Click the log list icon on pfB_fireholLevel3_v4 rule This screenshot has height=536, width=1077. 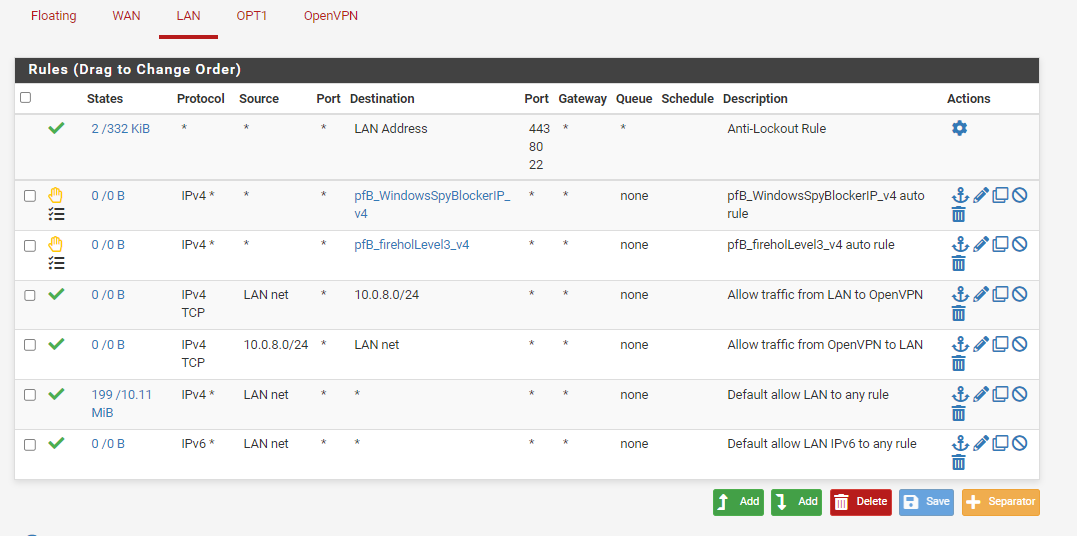(56, 263)
